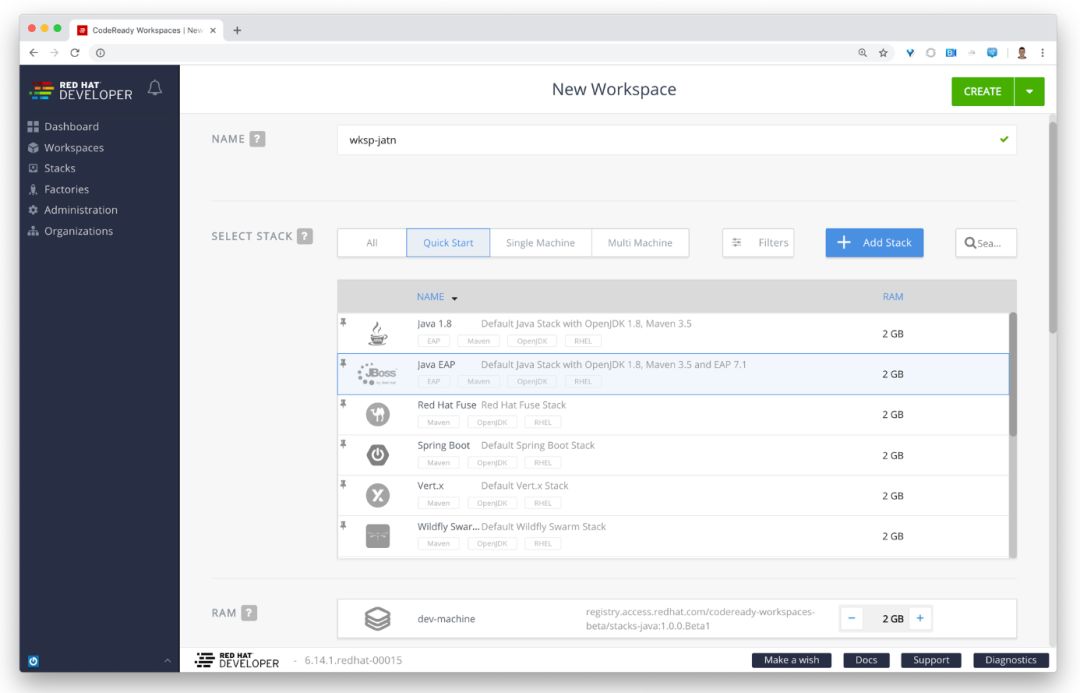The width and height of the screenshot is (1080, 693).
Task: Click the Red Hat Fuse camel icon
Action: point(377,414)
